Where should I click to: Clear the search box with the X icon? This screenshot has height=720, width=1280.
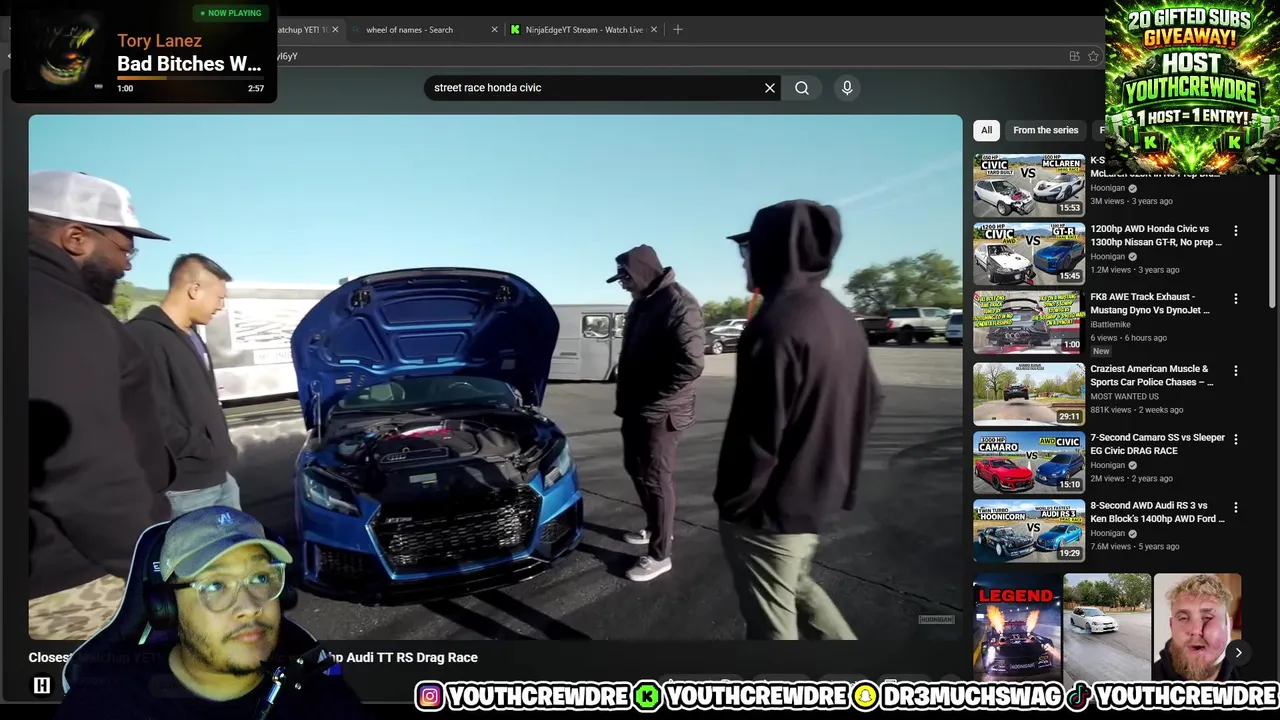click(770, 88)
